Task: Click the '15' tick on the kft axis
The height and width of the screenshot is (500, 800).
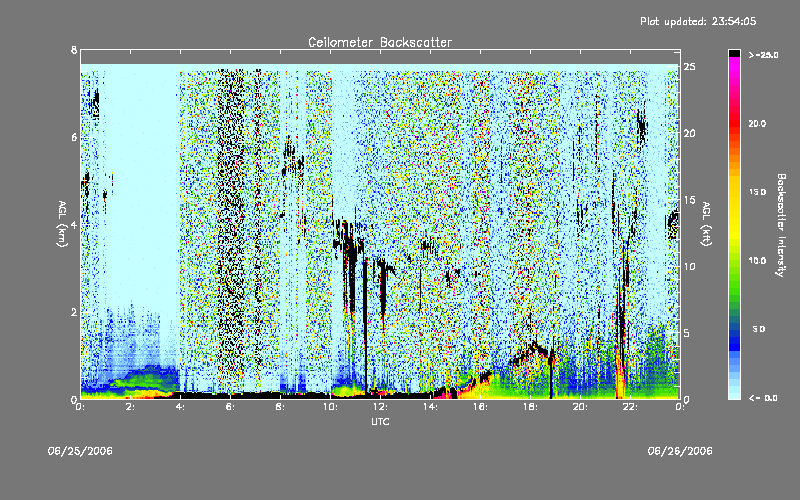Action: click(690, 200)
